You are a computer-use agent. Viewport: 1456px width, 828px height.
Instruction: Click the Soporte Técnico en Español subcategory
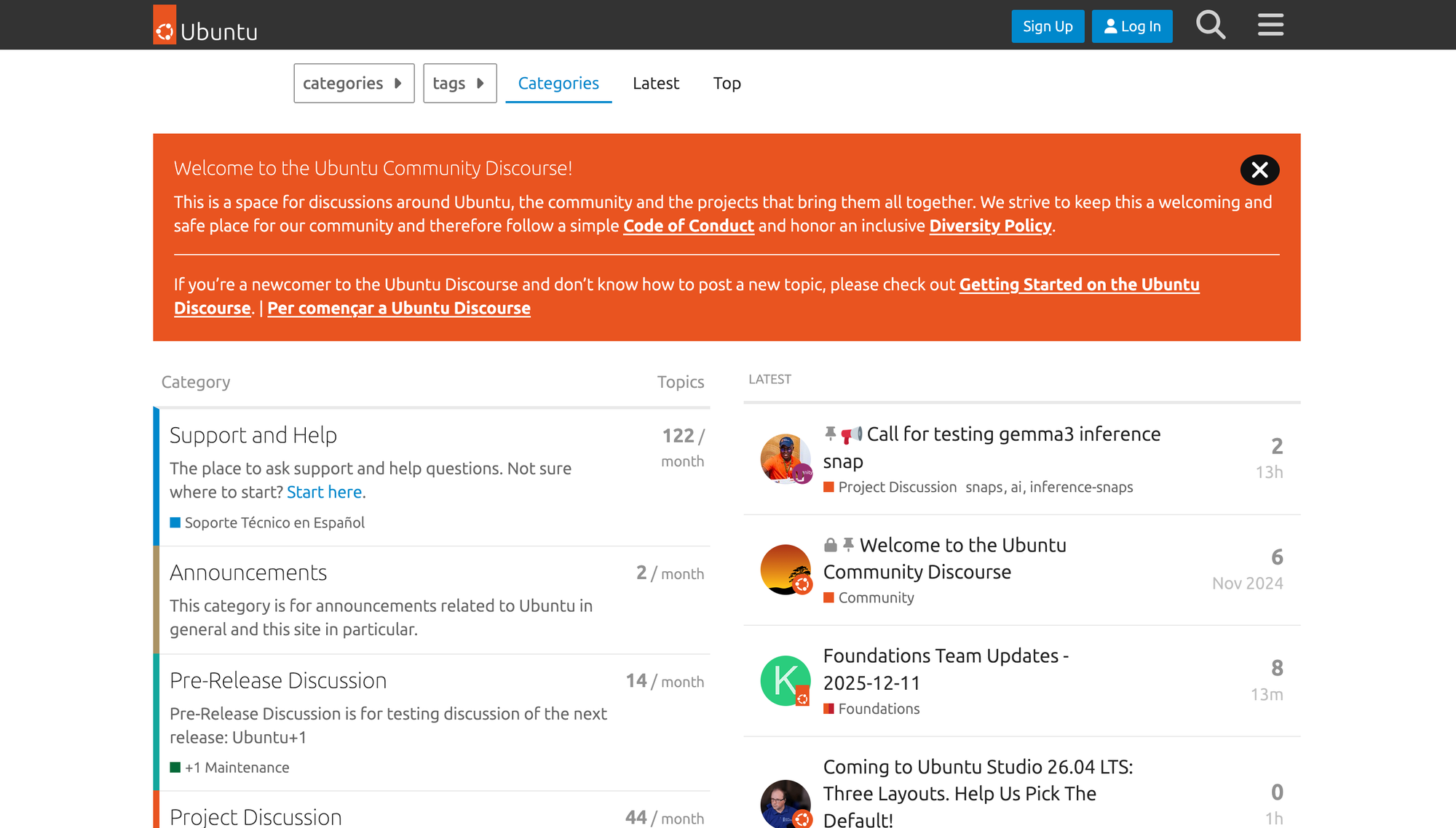[x=274, y=522]
